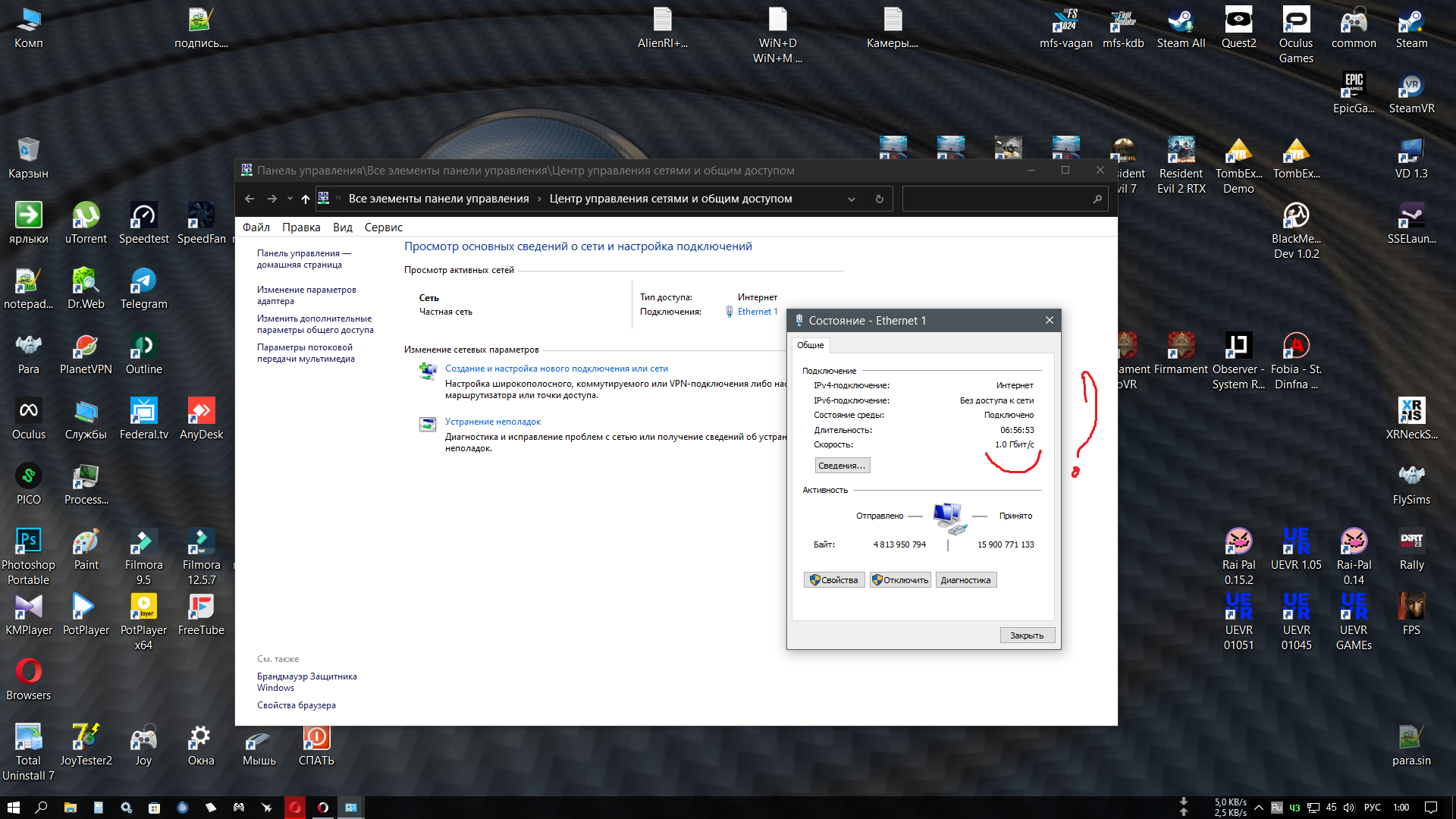Select the Общие tab in Ethernet status
Viewport: 1456px width, 819px height.
tap(810, 345)
